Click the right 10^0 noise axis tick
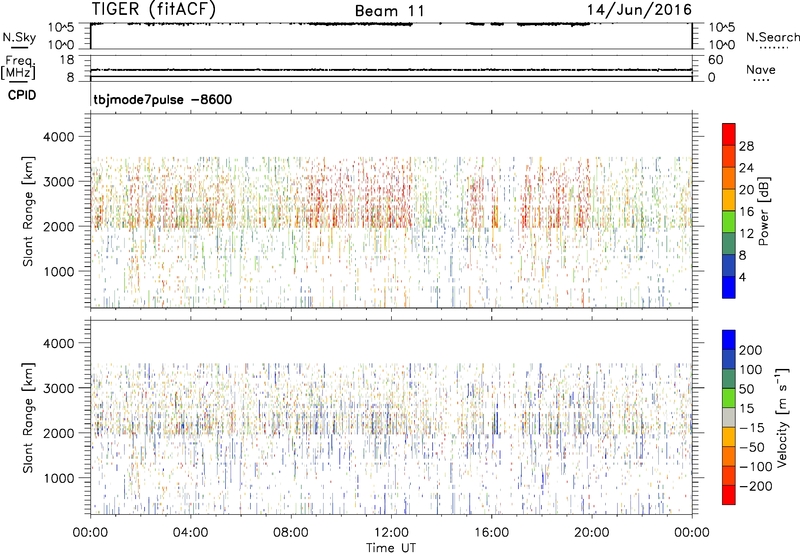Image resolution: width=800 pixels, height=554 pixels. (721, 45)
